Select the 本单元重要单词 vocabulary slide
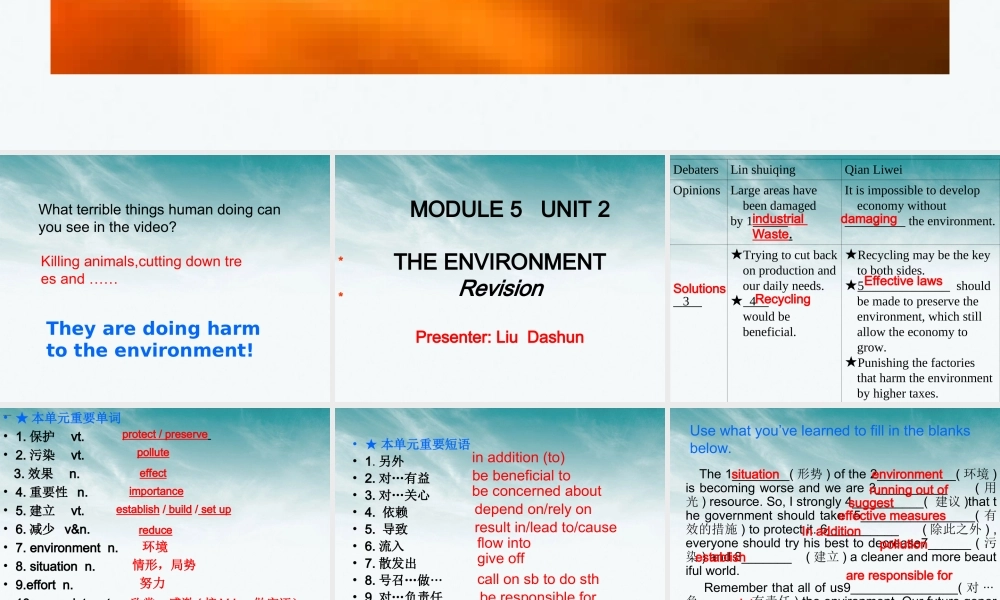This screenshot has width=1000, height=600. pos(165,504)
